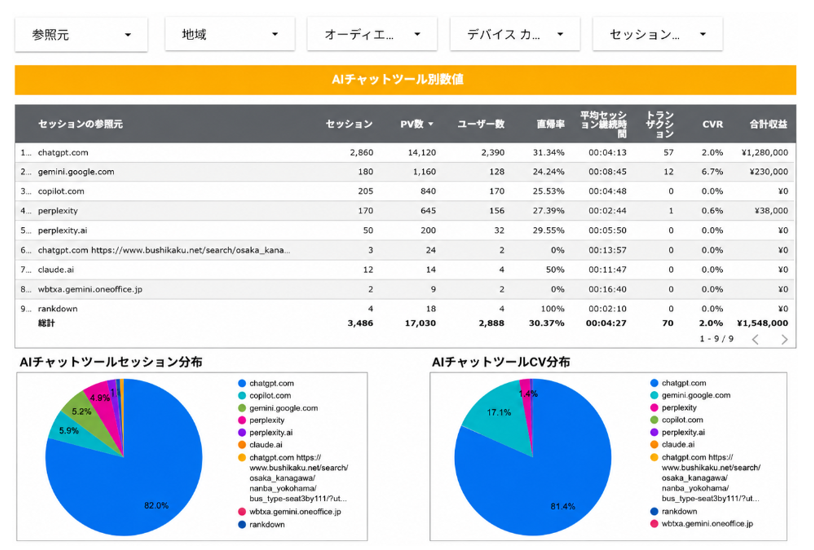
Task: Click gemini.google.com legend dot in CV chart
Action: pyautogui.click(x=654, y=395)
